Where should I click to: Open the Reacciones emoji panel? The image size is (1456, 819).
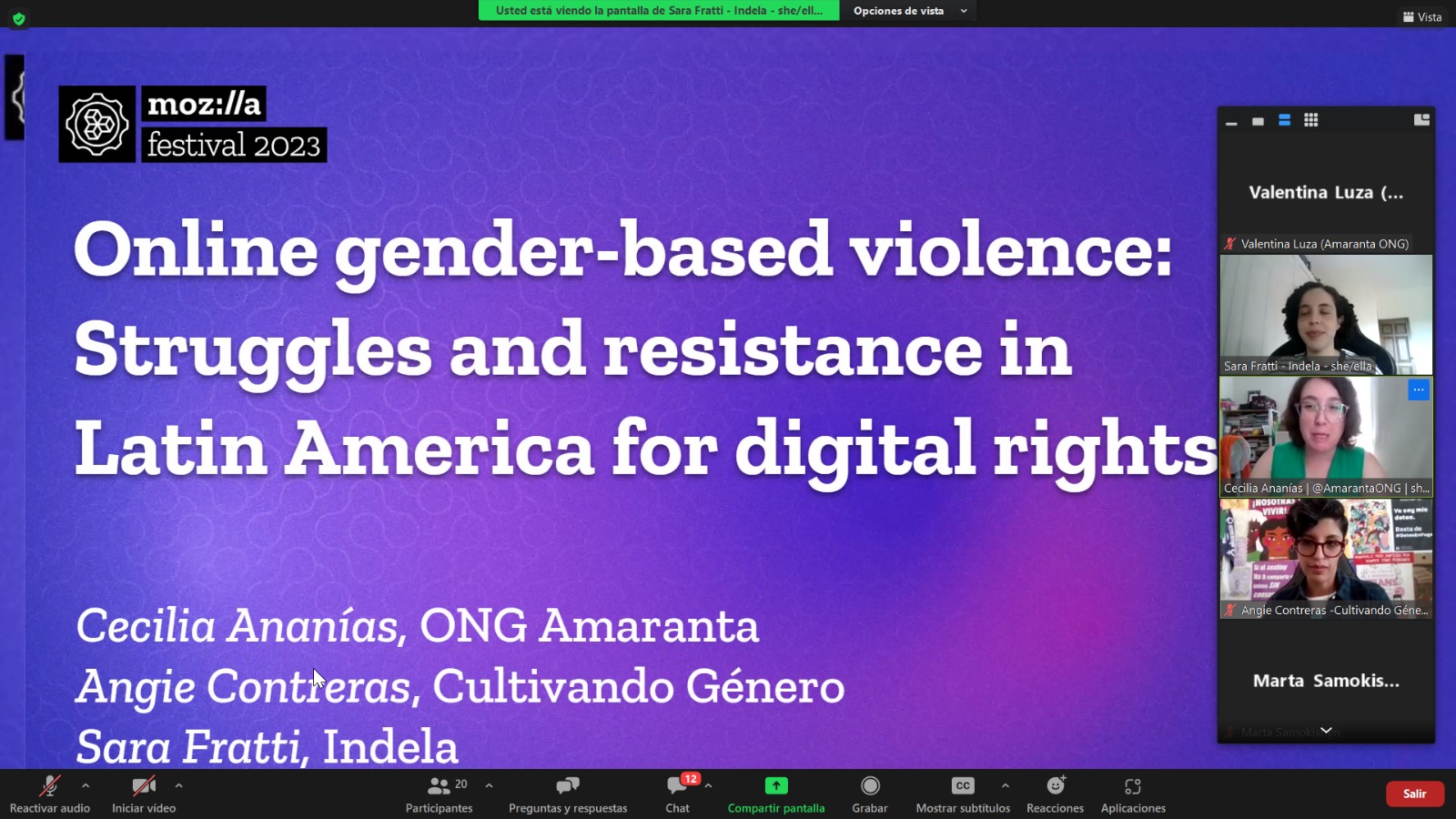1055,792
